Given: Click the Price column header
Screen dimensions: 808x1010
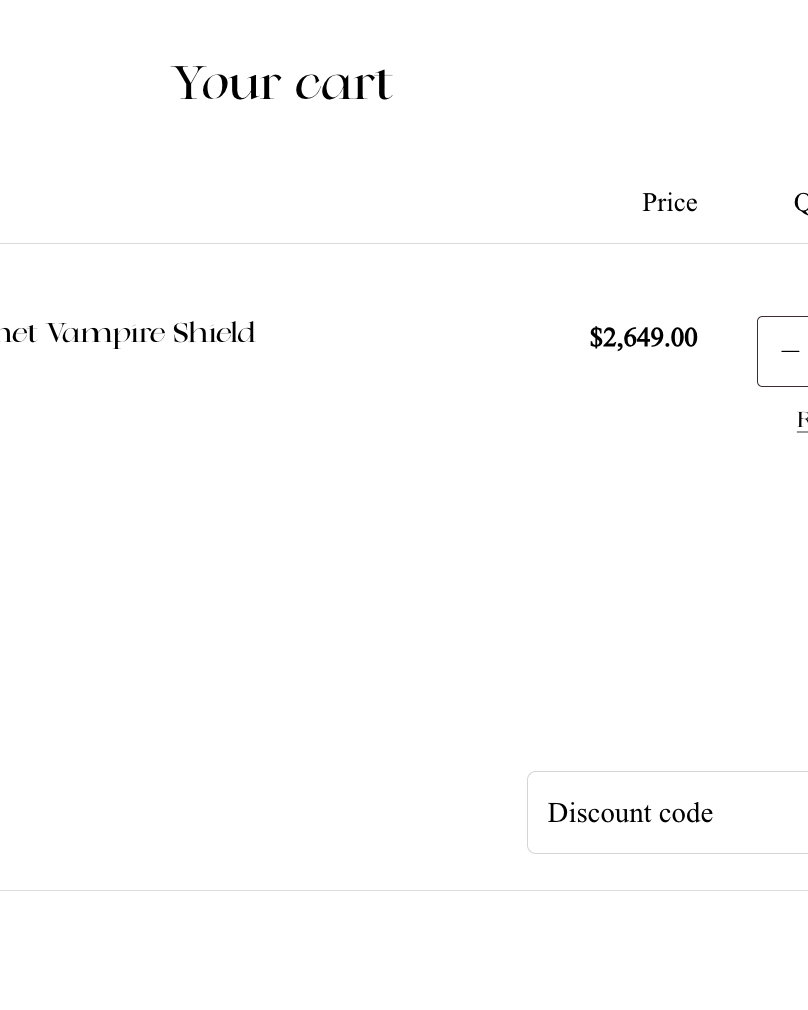Looking at the screenshot, I should tap(669, 203).
